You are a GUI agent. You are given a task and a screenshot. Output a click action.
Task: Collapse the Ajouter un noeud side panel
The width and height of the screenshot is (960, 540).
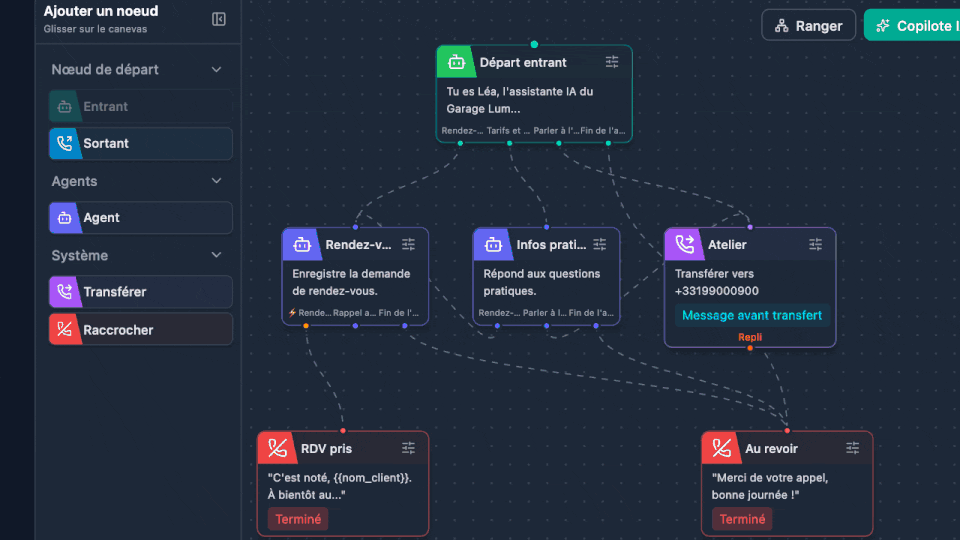(219, 19)
